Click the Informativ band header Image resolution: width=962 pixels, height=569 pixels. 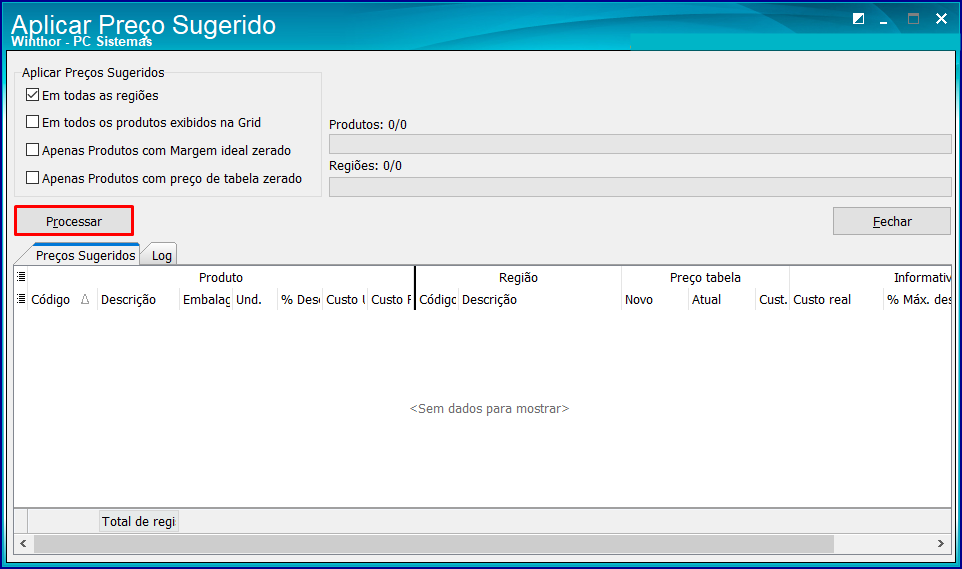click(x=871, y=277)
